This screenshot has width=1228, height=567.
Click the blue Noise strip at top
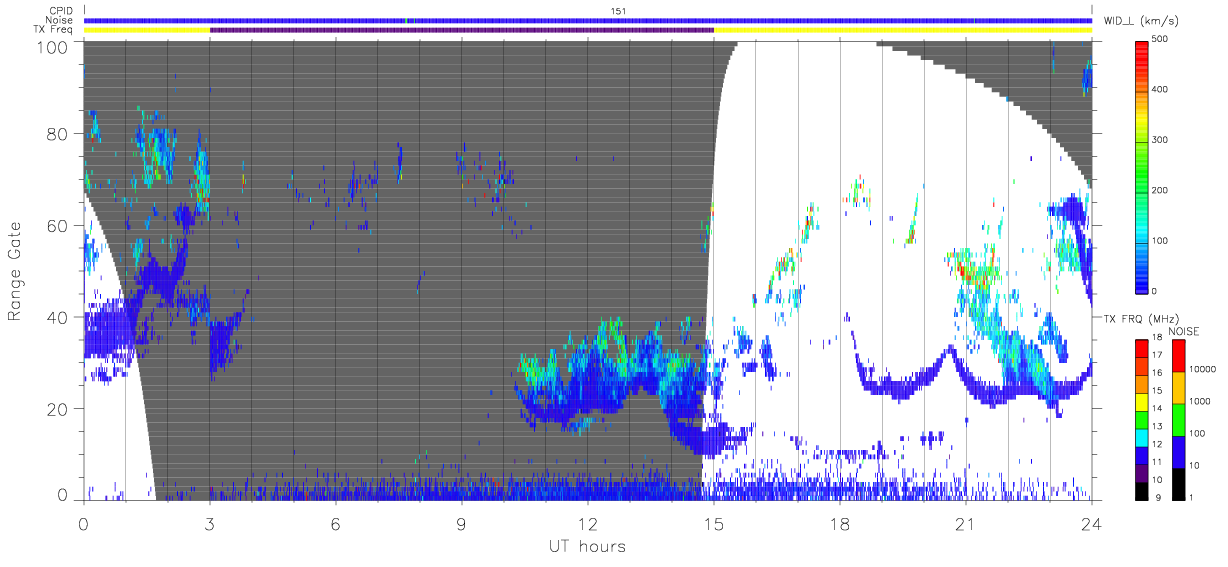[588, 20]
